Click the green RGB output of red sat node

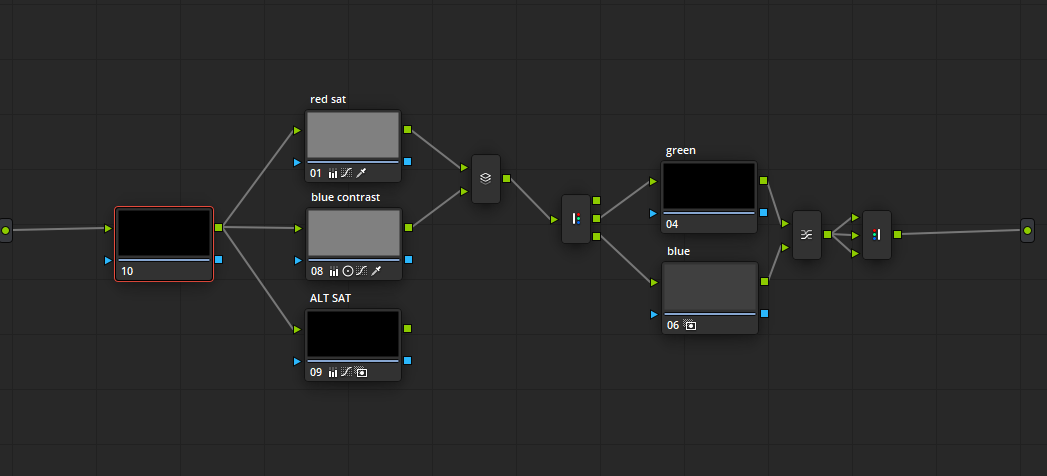click(407, 130)
